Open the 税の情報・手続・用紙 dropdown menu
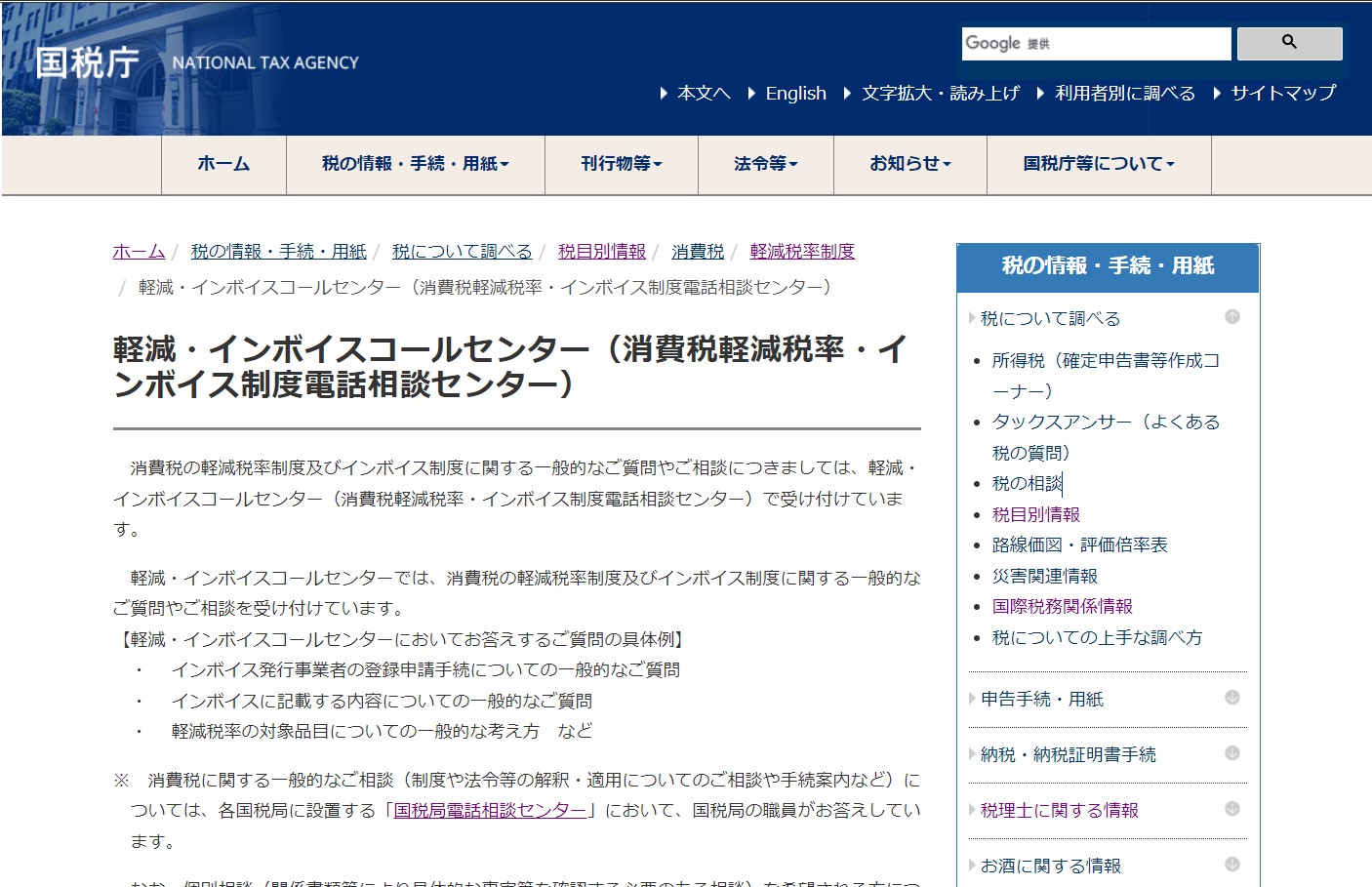The width and height of the screenshot is (1372, 887). (415, 164)
